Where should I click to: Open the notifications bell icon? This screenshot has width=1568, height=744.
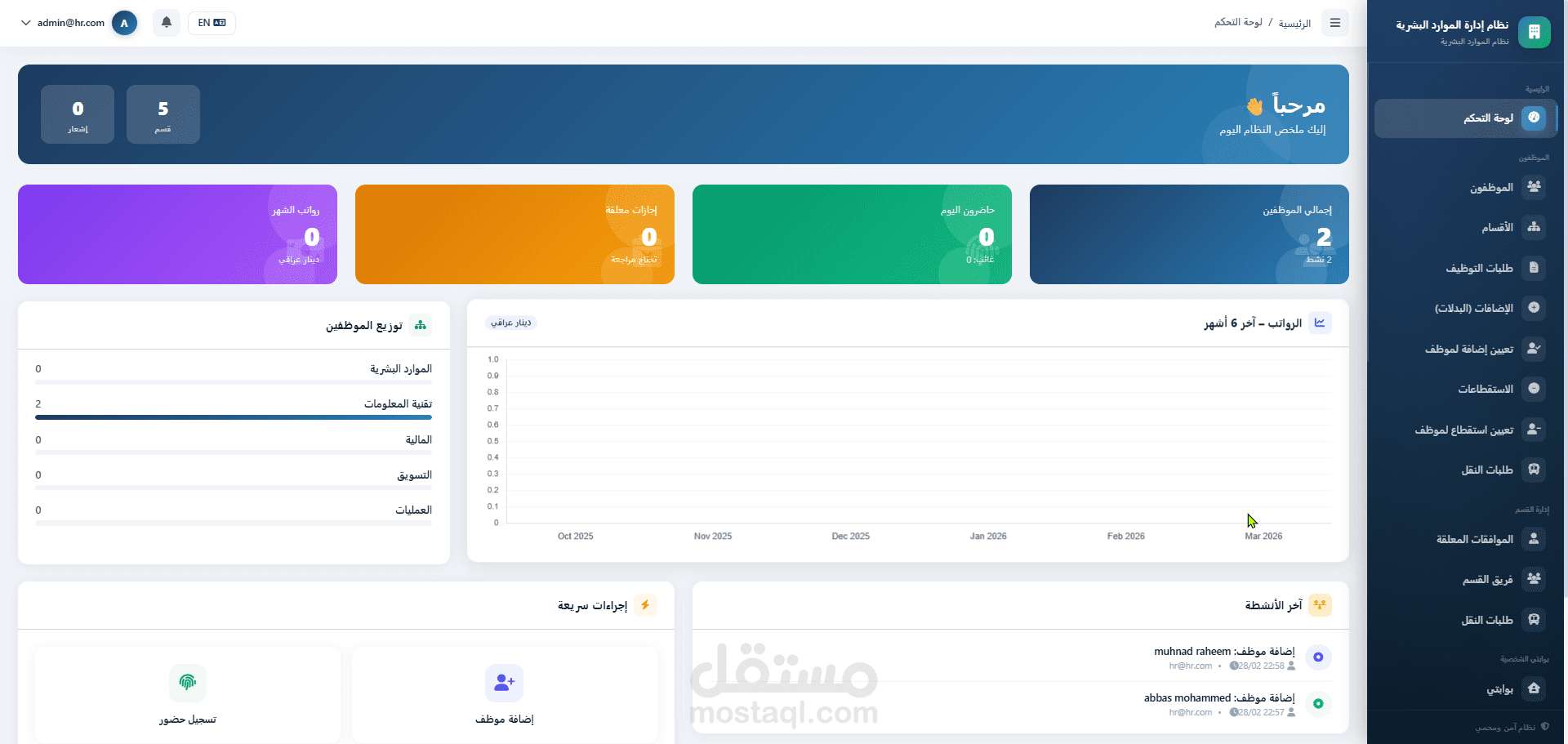pos(166,23)
